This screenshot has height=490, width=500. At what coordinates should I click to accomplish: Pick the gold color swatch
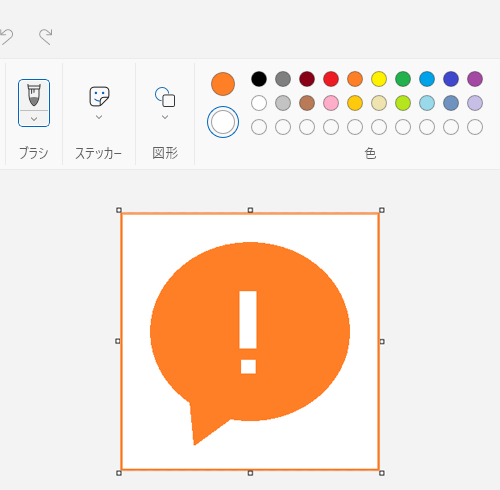[x=355, y=103]
